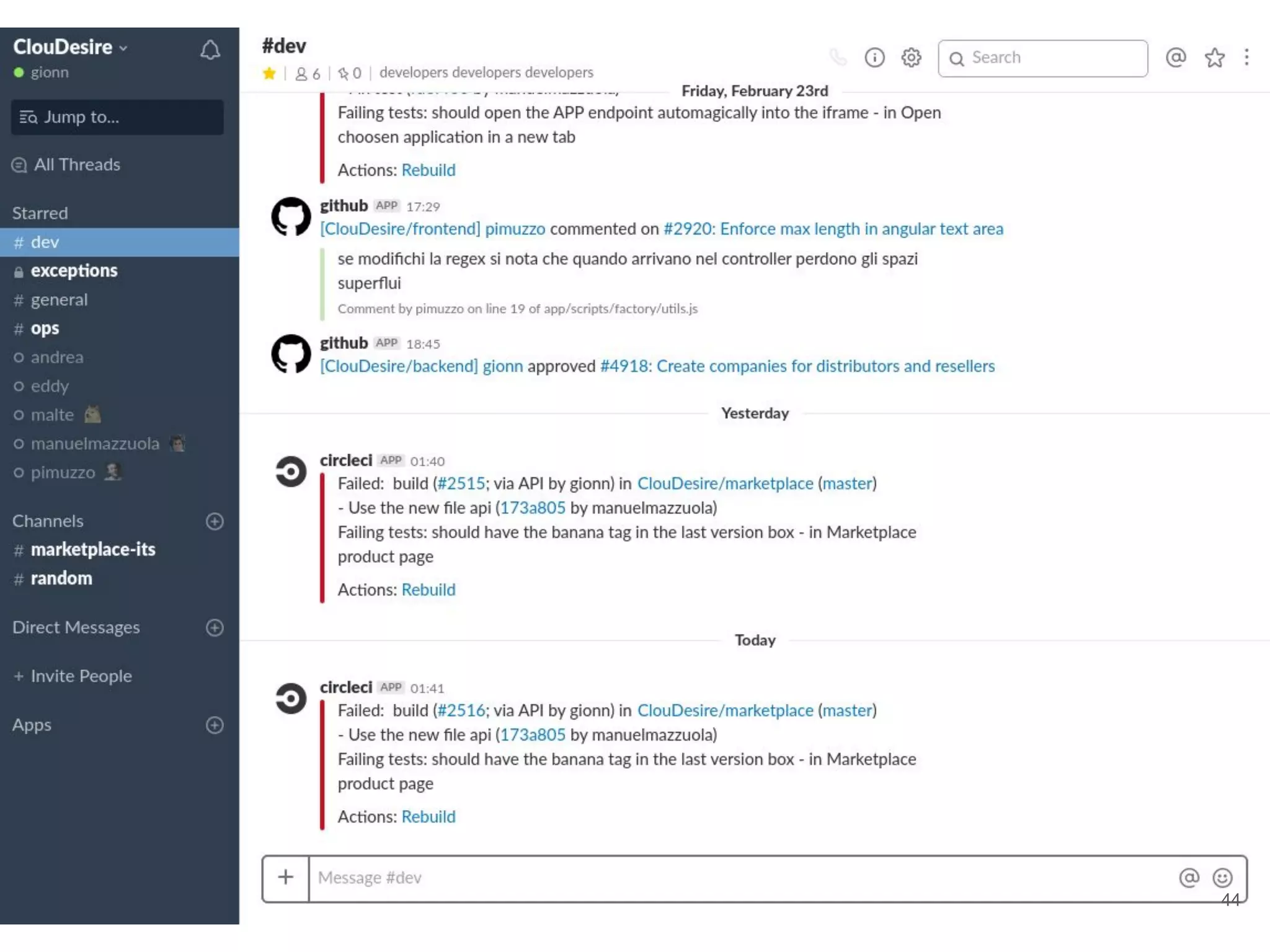
Task: Start a call with phone icon
Action: (838, 58)
